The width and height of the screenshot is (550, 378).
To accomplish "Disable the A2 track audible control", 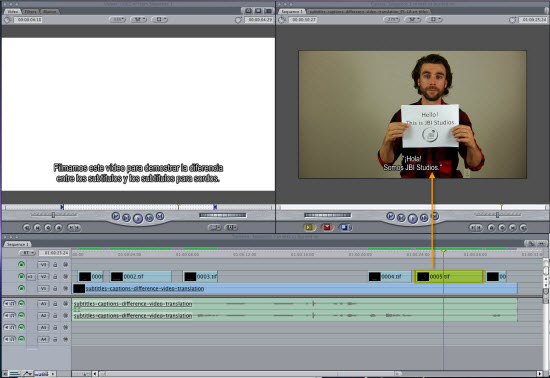I will coord(21,315).
